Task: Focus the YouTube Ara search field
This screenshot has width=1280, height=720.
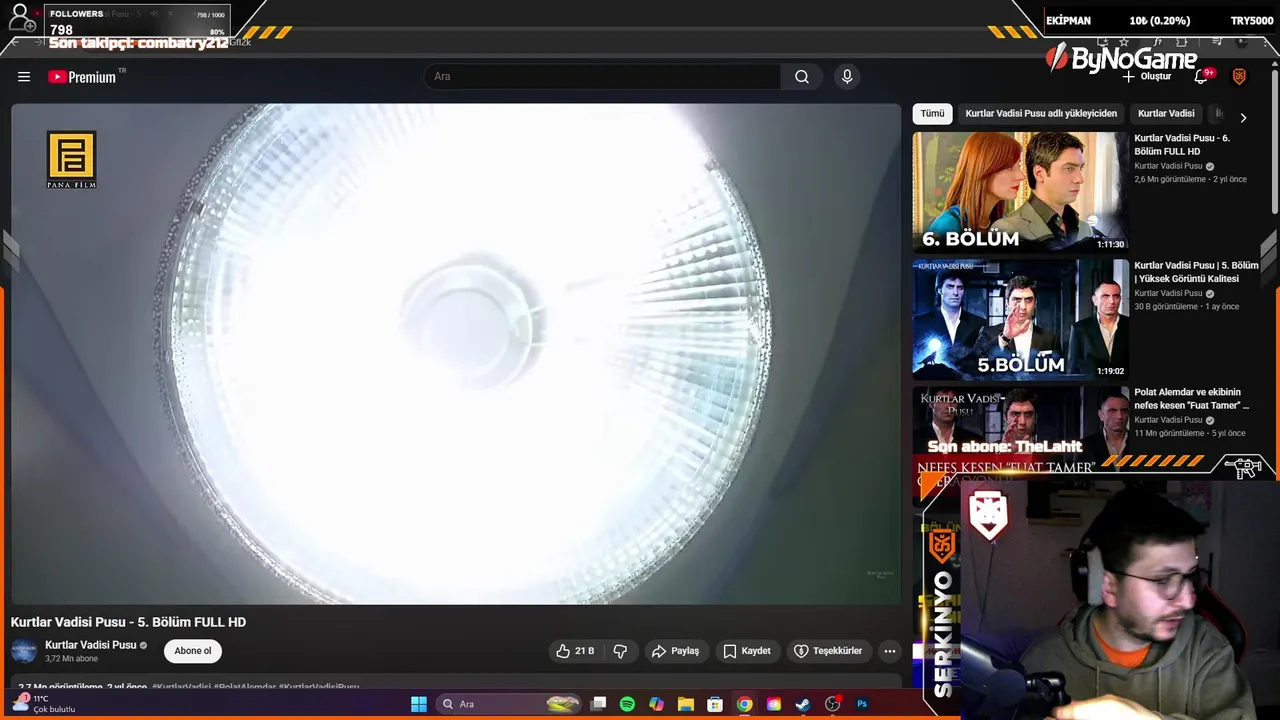Action: tap(603, 77)
